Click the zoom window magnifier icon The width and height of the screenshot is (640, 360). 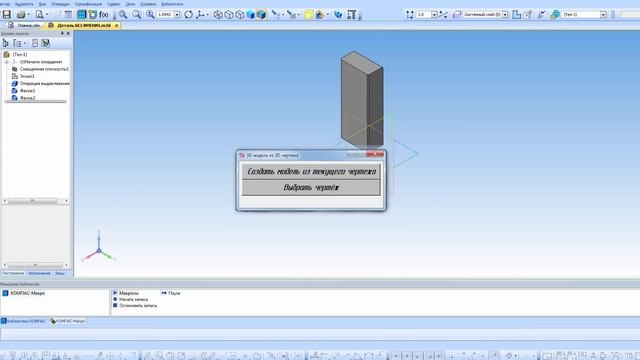point(122,15)
